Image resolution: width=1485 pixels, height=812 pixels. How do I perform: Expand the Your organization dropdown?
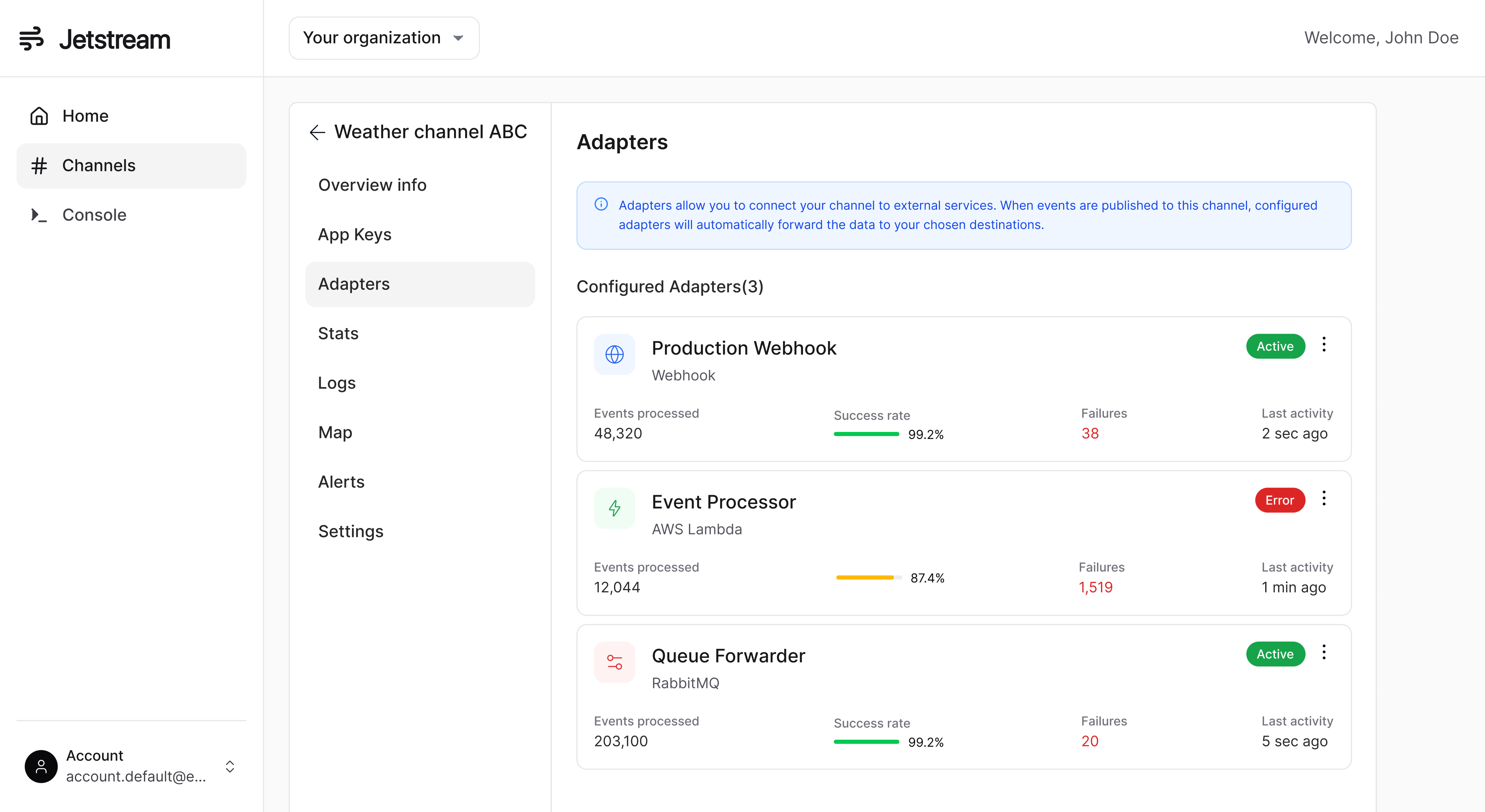coord(384,38)
